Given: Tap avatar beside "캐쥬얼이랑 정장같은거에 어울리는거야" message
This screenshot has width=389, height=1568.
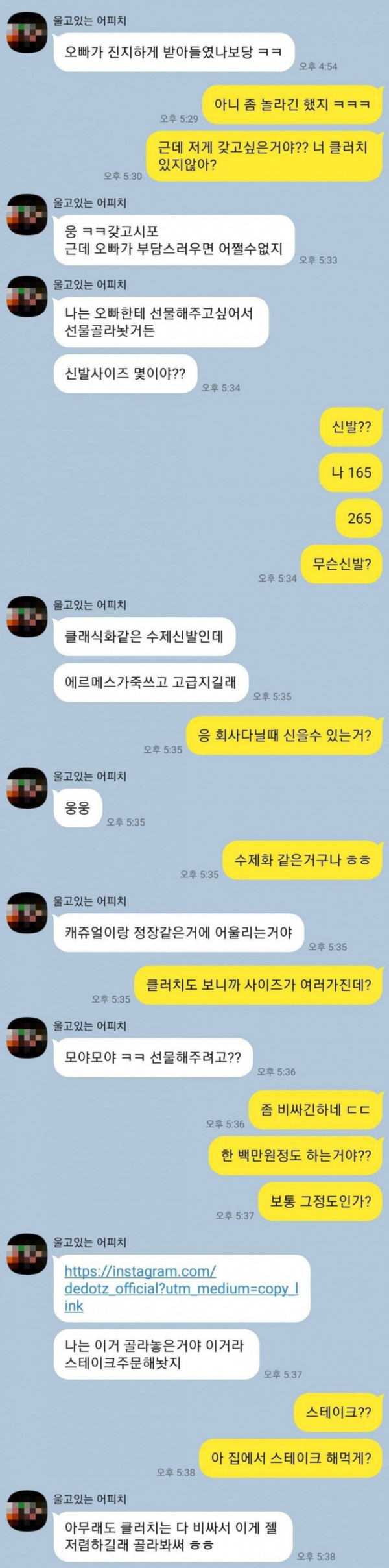Looking at the screenshot, I should [x=27, y=914].
